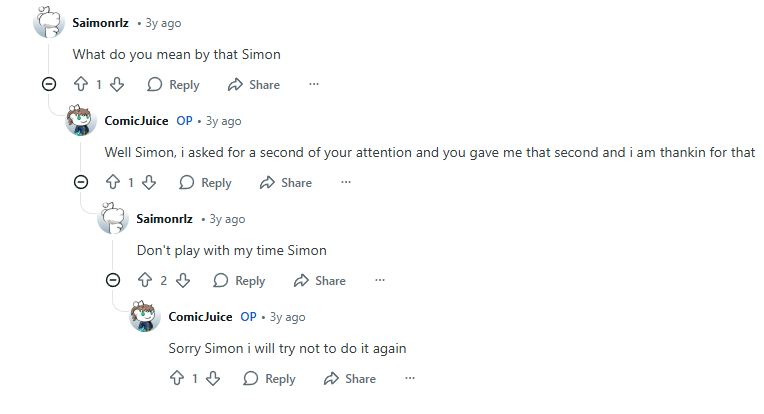Upvote the "Sorry Simon" comment

pyautogui.click(x=177, y=379)
